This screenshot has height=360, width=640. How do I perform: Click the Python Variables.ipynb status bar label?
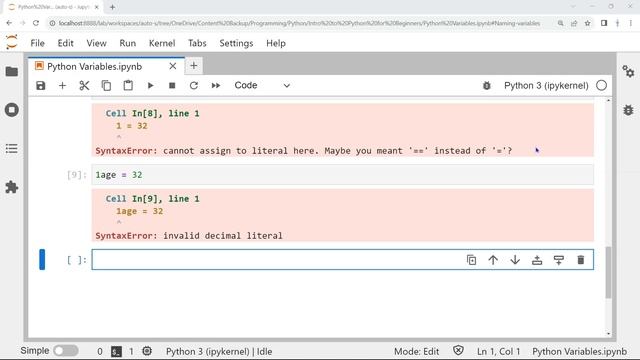click(580, 351)
